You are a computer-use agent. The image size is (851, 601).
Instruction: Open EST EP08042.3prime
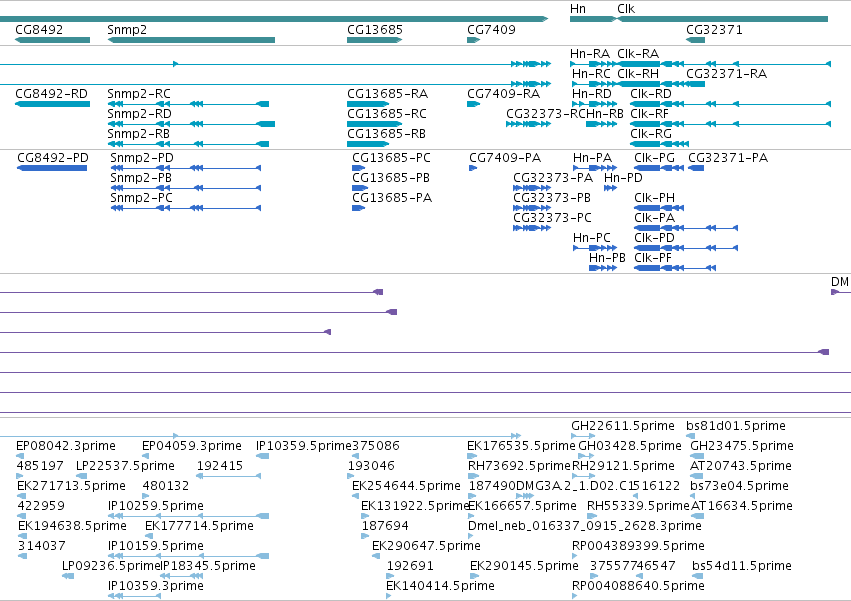[x=66, y=446]
